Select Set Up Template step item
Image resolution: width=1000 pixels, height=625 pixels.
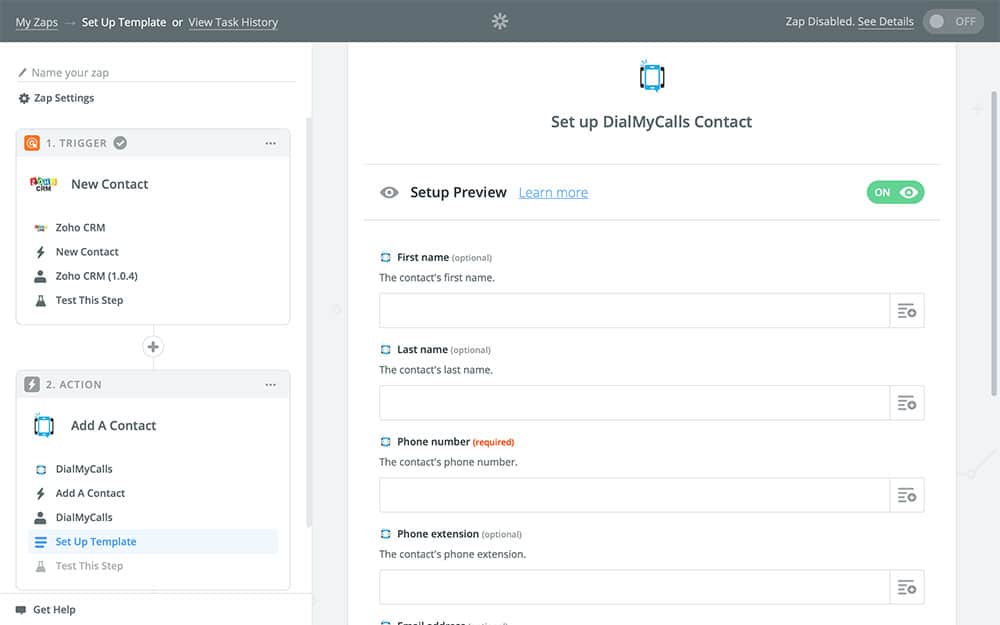[96, 542]
